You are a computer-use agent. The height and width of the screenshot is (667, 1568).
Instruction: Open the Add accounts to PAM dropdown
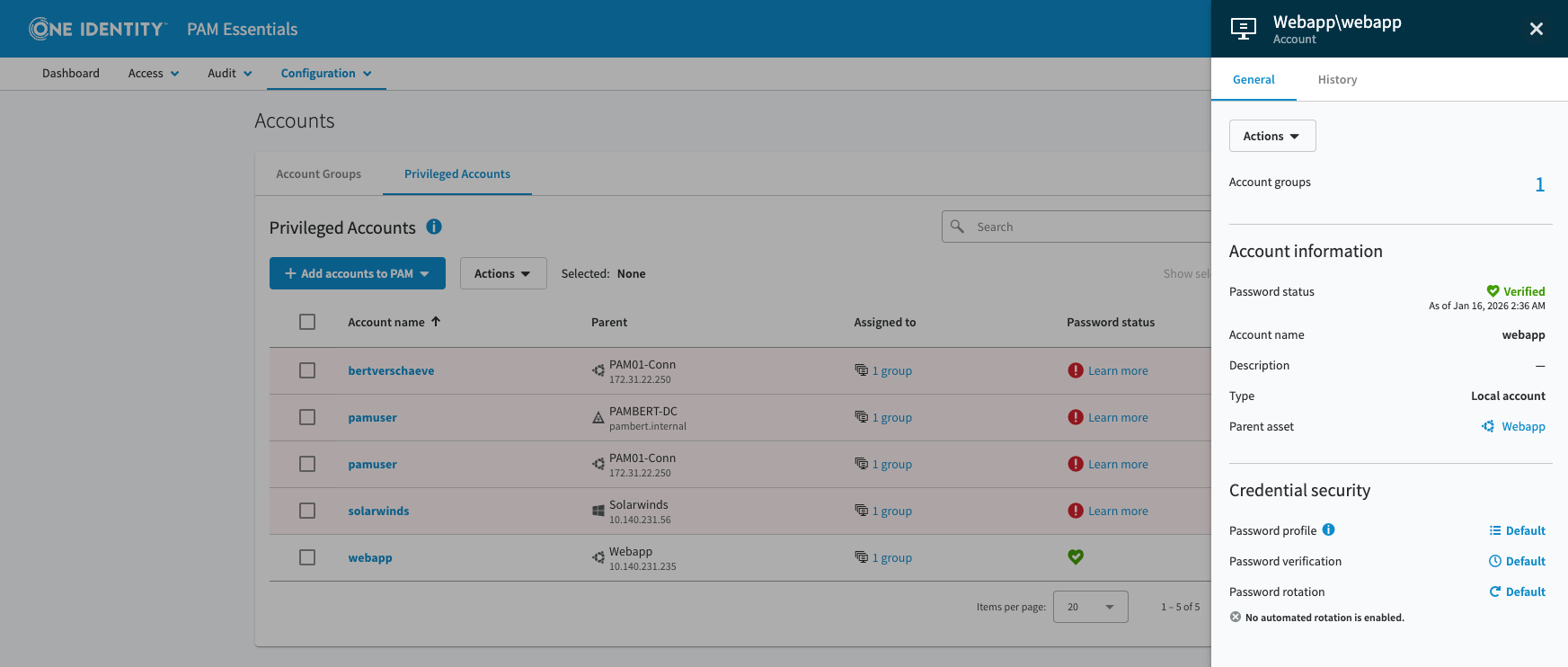point(357,273)
